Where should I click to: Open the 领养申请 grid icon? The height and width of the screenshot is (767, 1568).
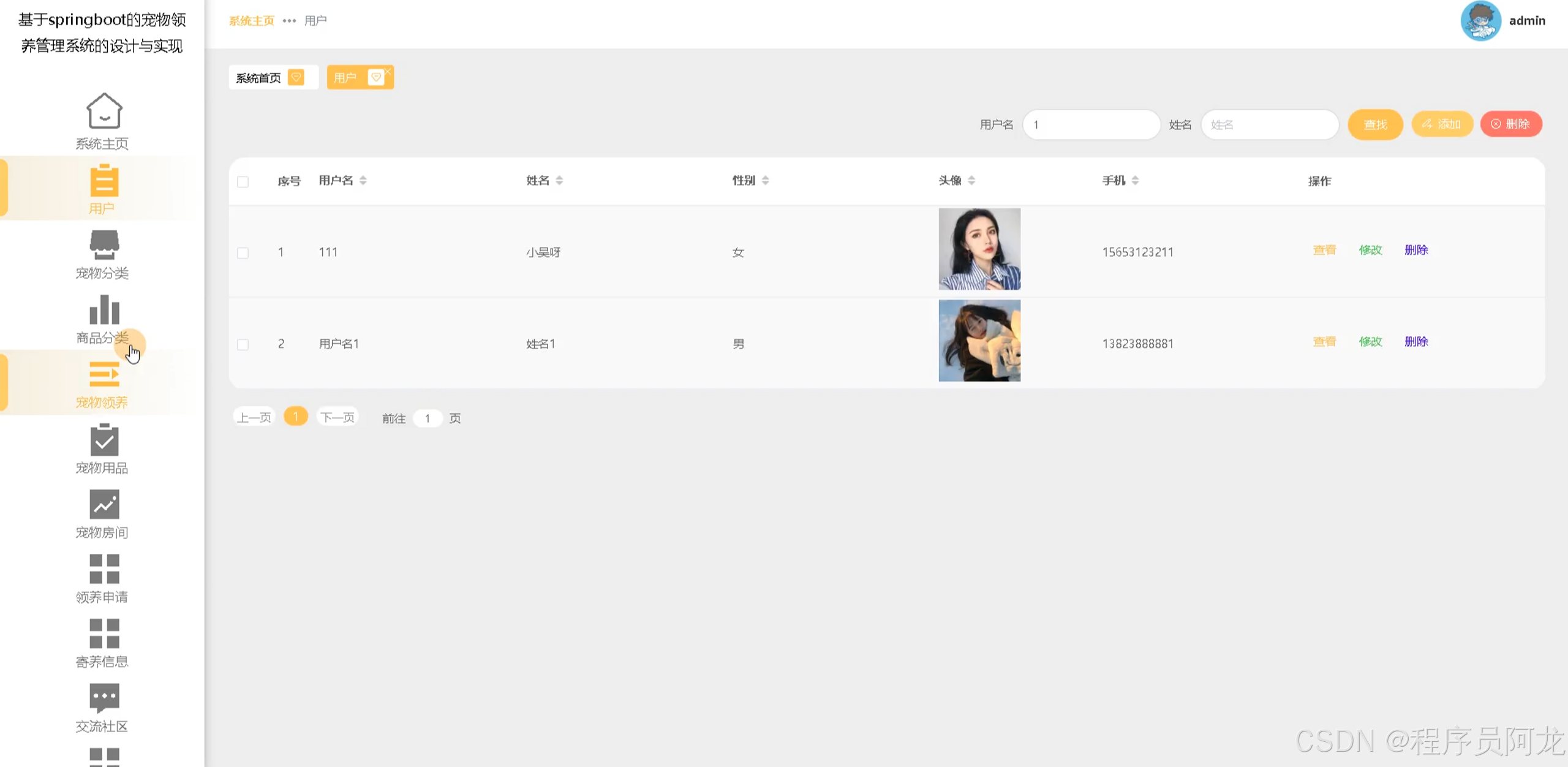[104, 569]
